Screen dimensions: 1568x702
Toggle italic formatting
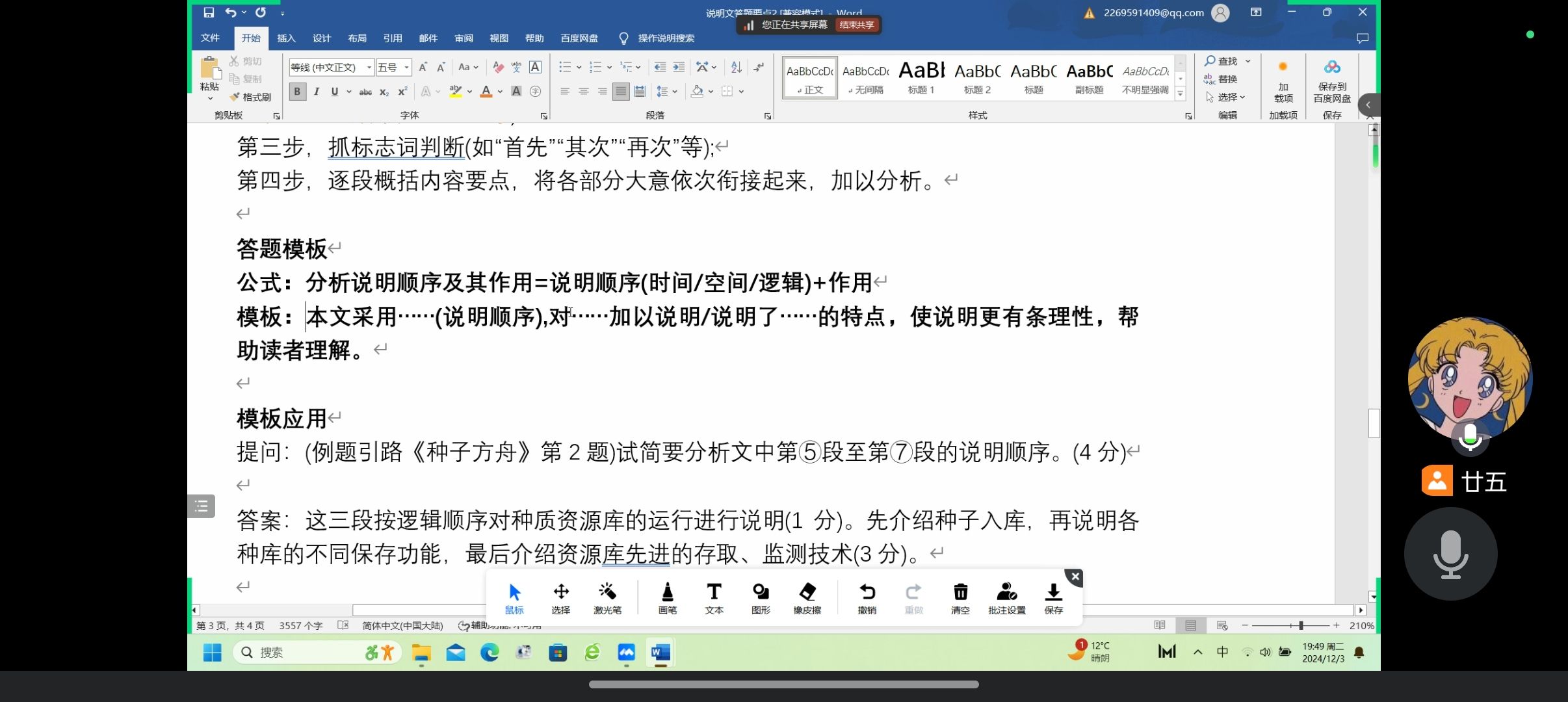point(316,92)
